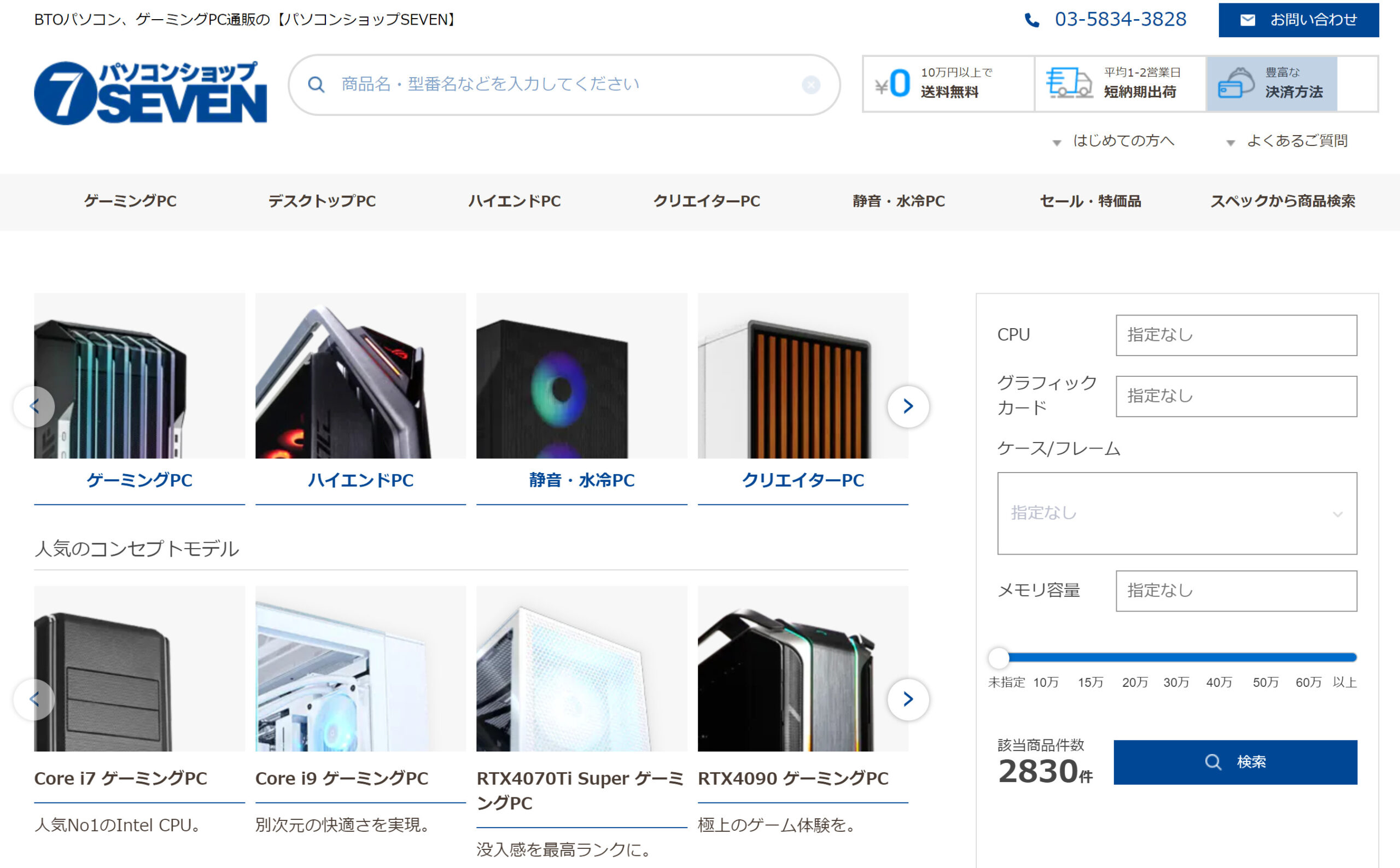Open the グラフィックカード selection box
1400x868 pixels.
(1236, 396)
